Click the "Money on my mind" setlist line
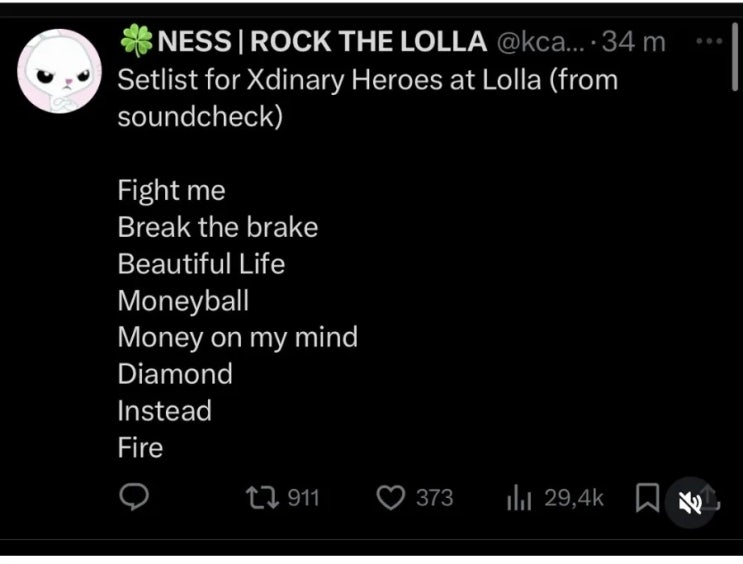Viewport: 743px width, 564px height. 237,337
